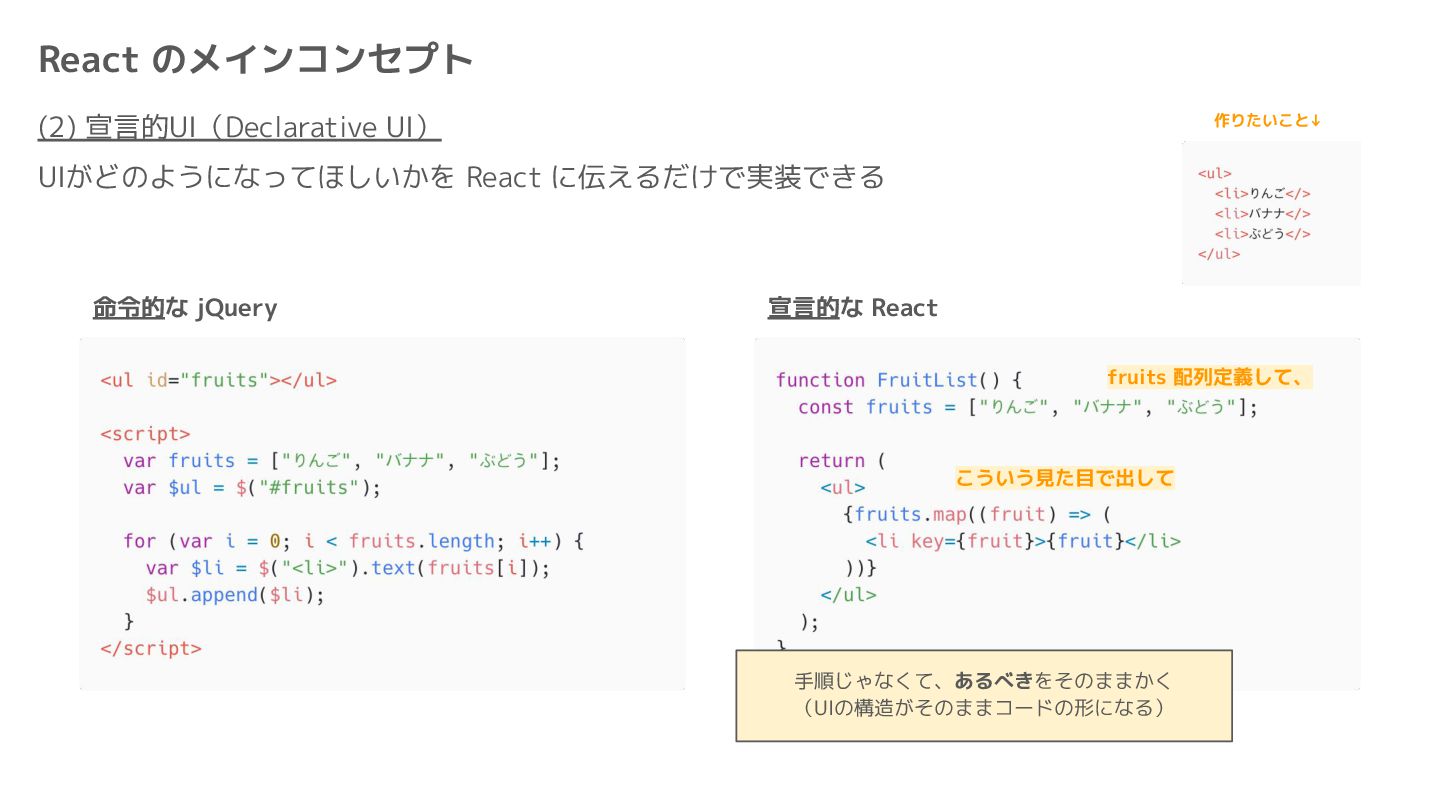
Task: Click the opening '<script>' tag line
Action: (x=145, y=434)
